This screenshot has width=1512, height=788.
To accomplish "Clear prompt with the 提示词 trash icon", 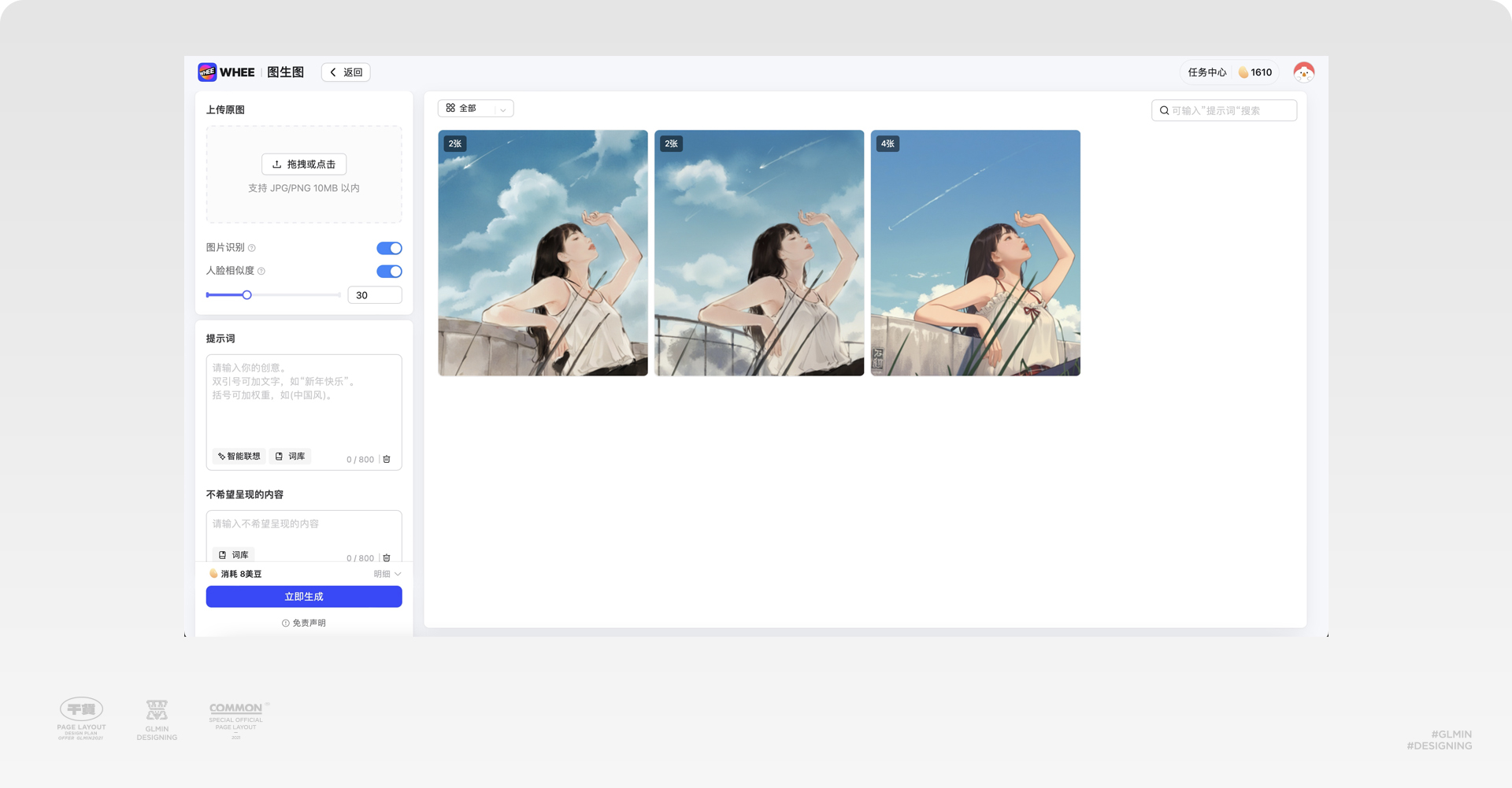I will coord(387,459).
